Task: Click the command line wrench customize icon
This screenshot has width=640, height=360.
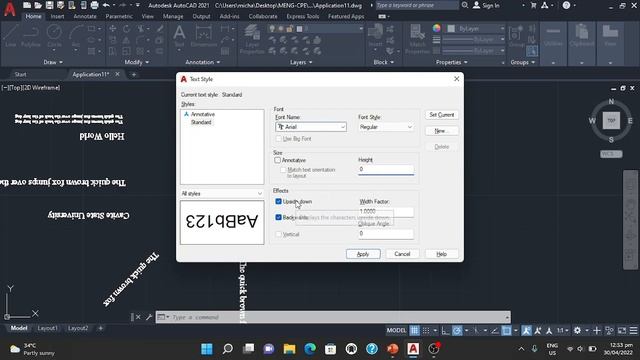Action: coord(149,317)
